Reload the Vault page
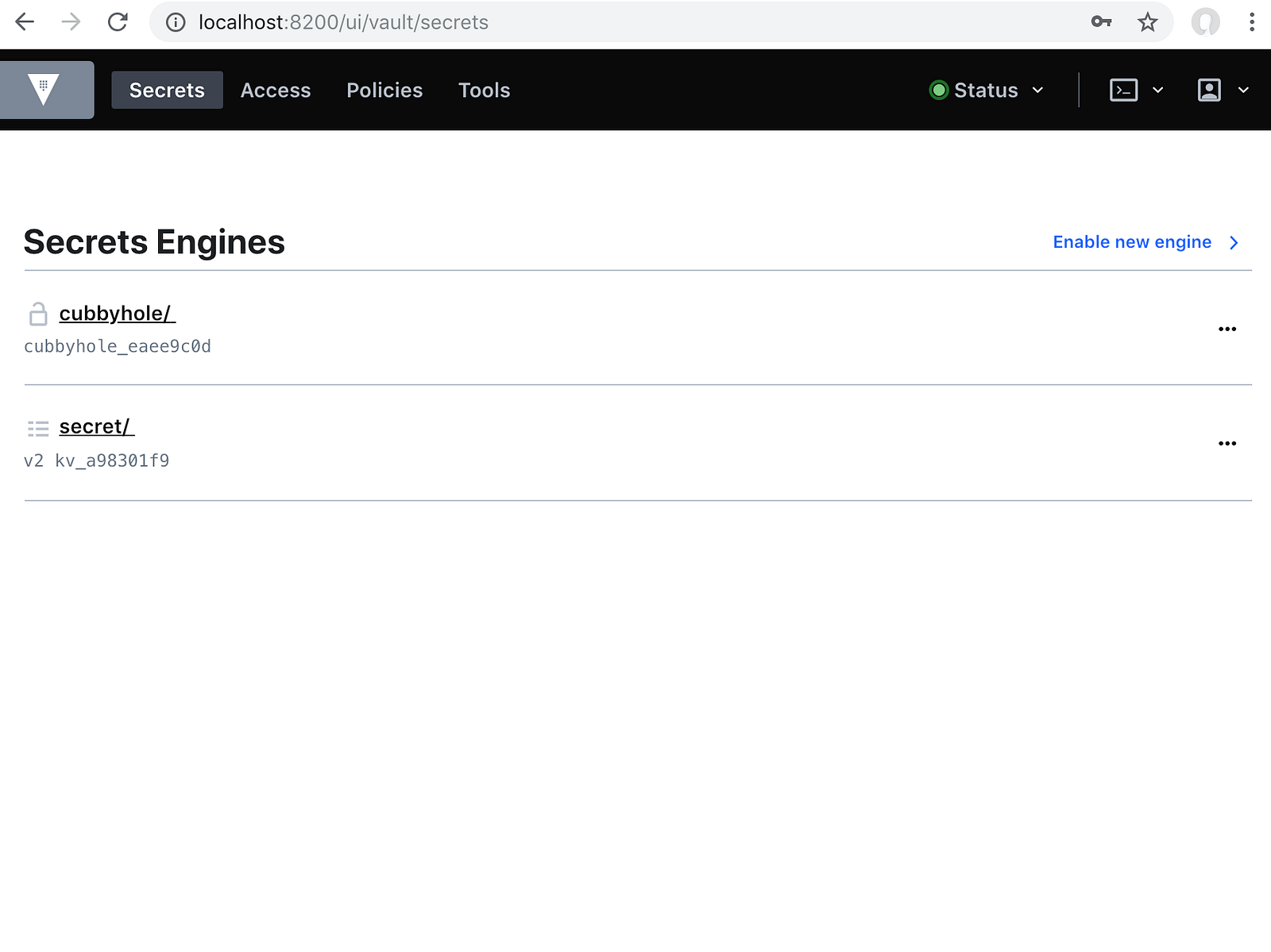1271x952 pixels. click(x=118, y=22)
